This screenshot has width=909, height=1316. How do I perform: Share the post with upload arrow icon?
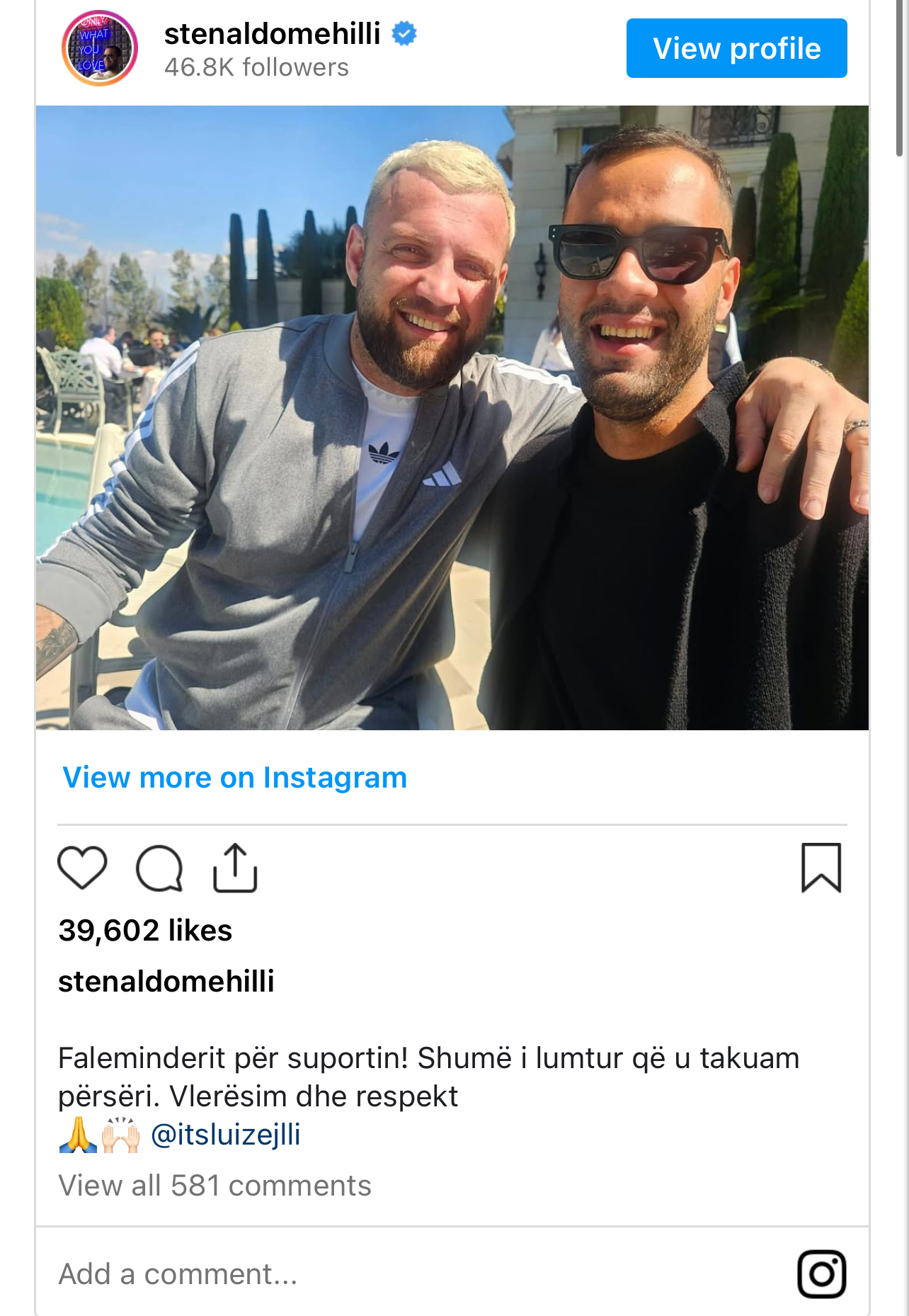235,868
